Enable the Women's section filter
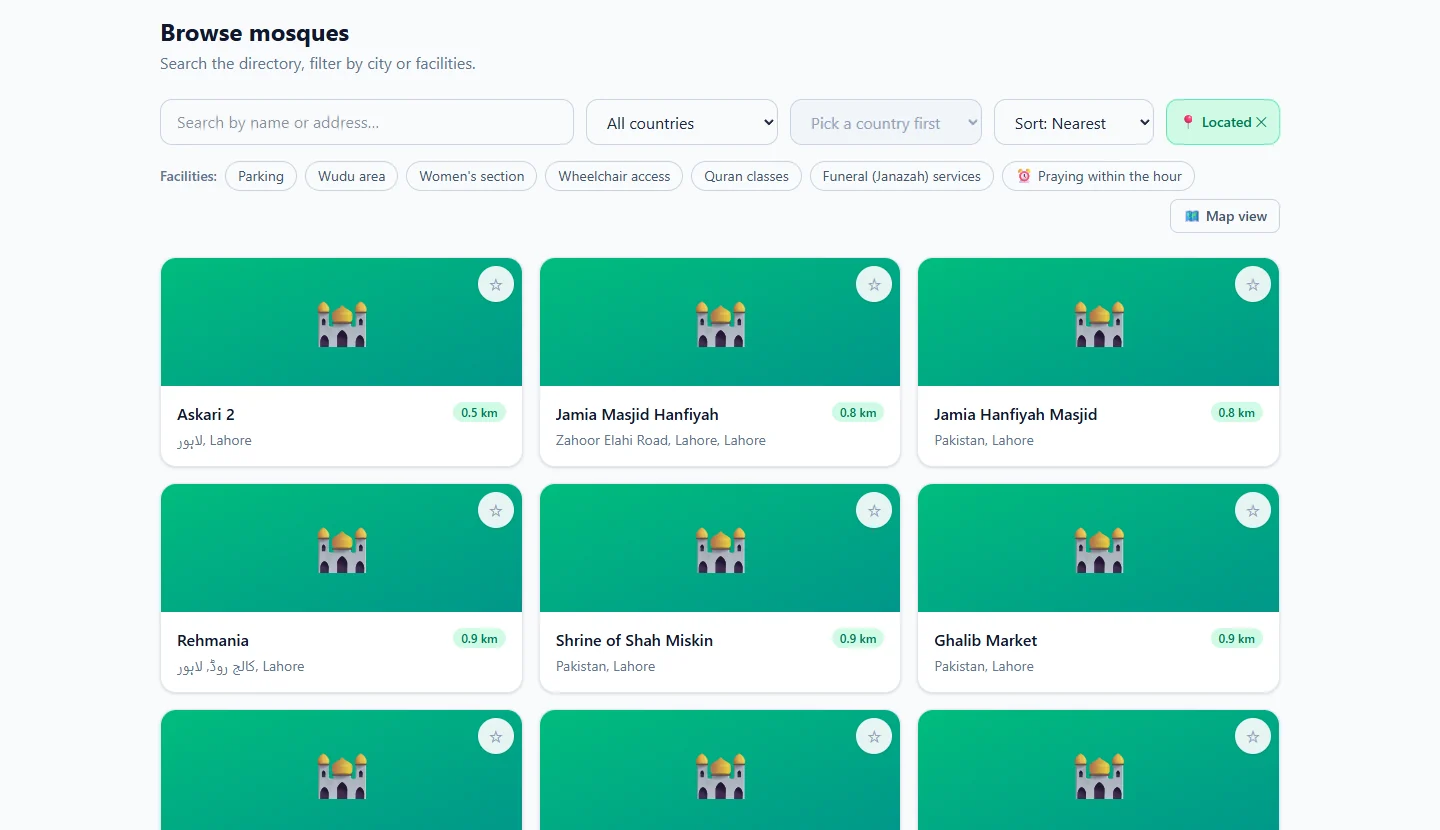The height and width of the screenshot is (830, 1440). pos(472,176)
